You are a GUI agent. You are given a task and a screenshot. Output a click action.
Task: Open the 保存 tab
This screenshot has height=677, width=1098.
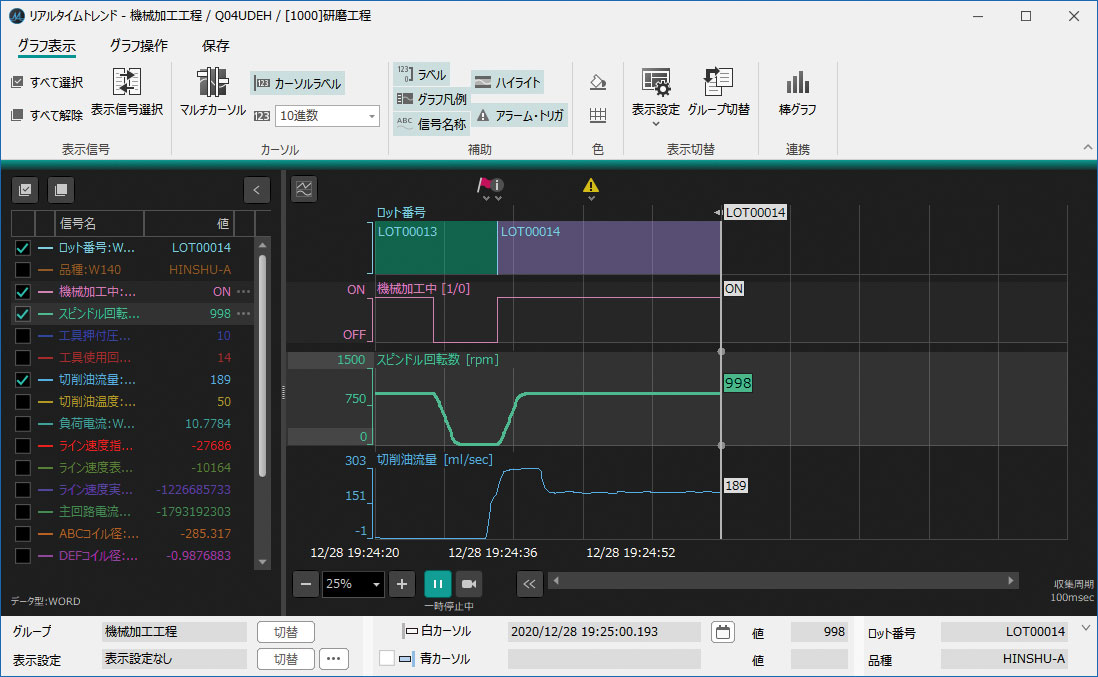(x=215, y=46)
